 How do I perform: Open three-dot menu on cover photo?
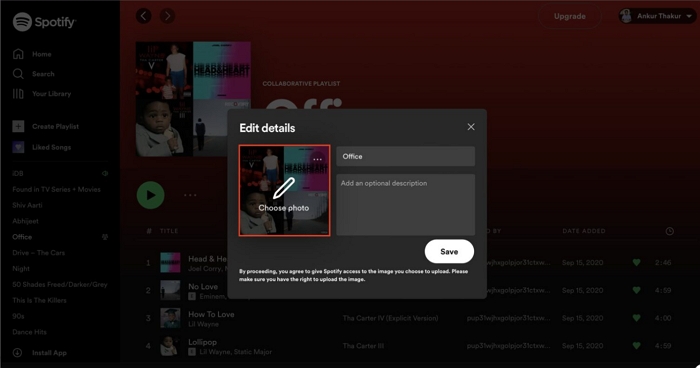tap(317, 159)
